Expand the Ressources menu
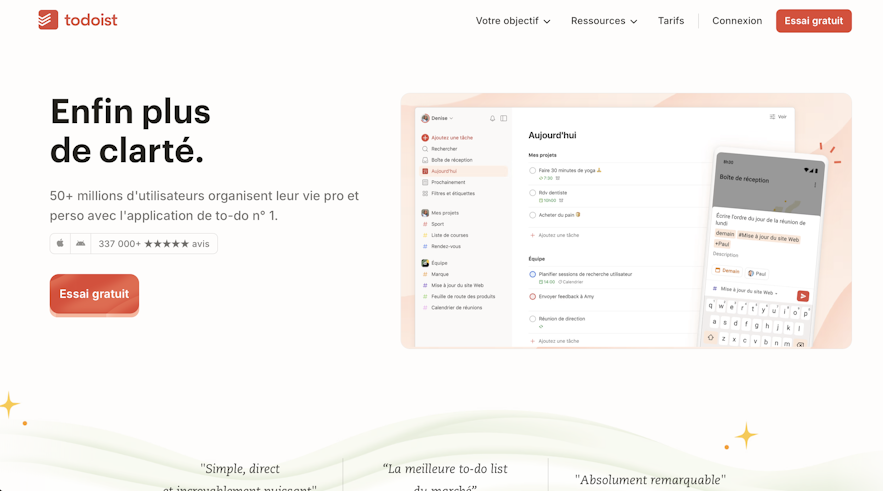Image resolution: width=883 pixels, height=491 pixels. pyautogui.click(x=604, y=21)
